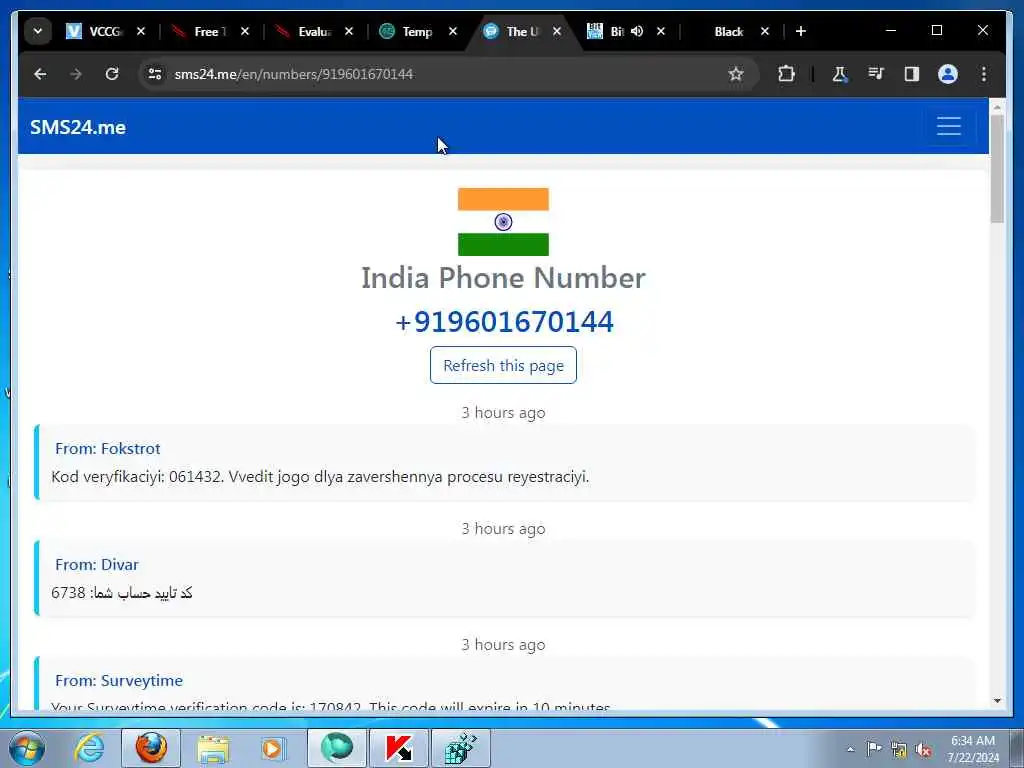Bookmark this page with the star icon
1024x768 pixels.
click(x=736, y=74)
